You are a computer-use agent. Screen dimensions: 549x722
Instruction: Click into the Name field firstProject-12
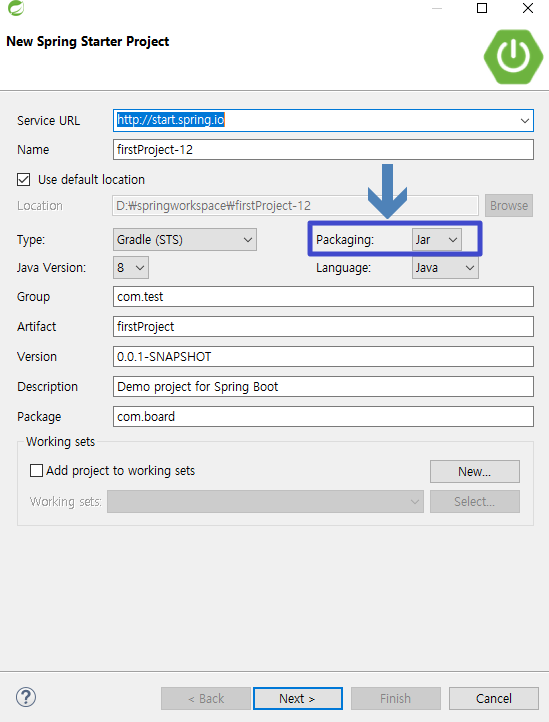coord(323,150)
